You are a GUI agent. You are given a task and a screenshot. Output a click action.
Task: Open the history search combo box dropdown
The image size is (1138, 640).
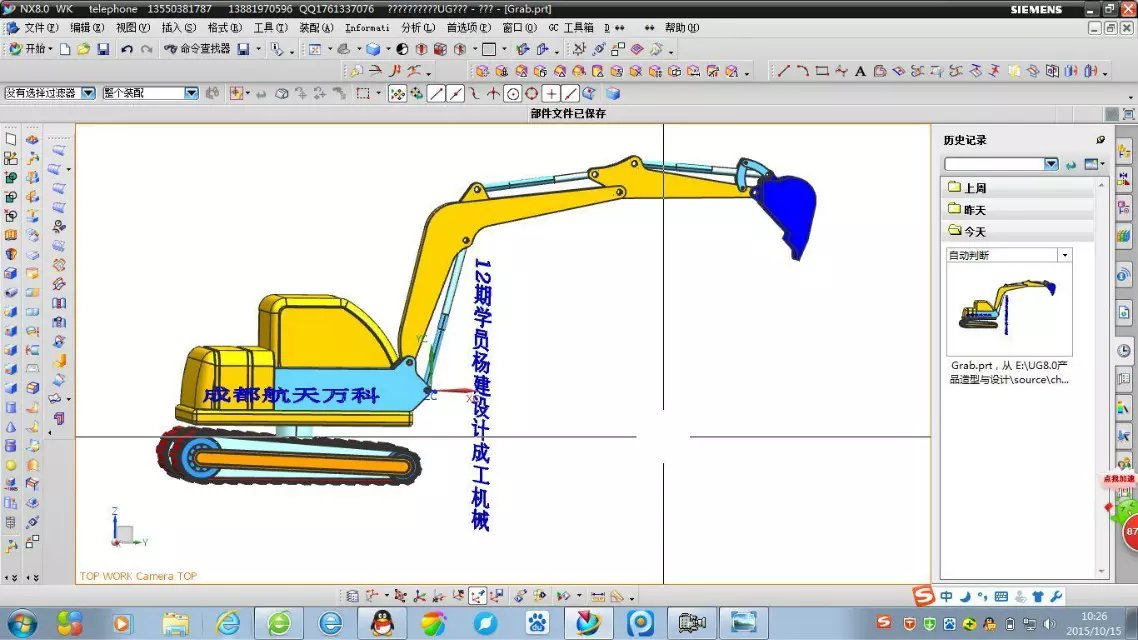click(x=1051, y=164)
